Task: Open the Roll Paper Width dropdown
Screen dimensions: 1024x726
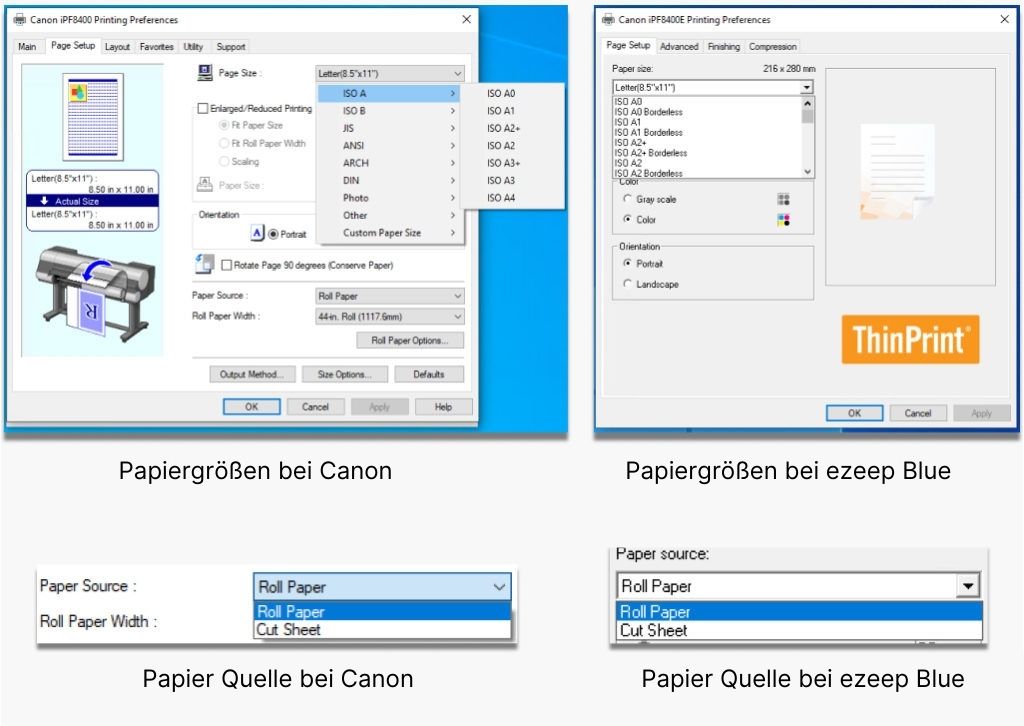Action: [390, 316]
